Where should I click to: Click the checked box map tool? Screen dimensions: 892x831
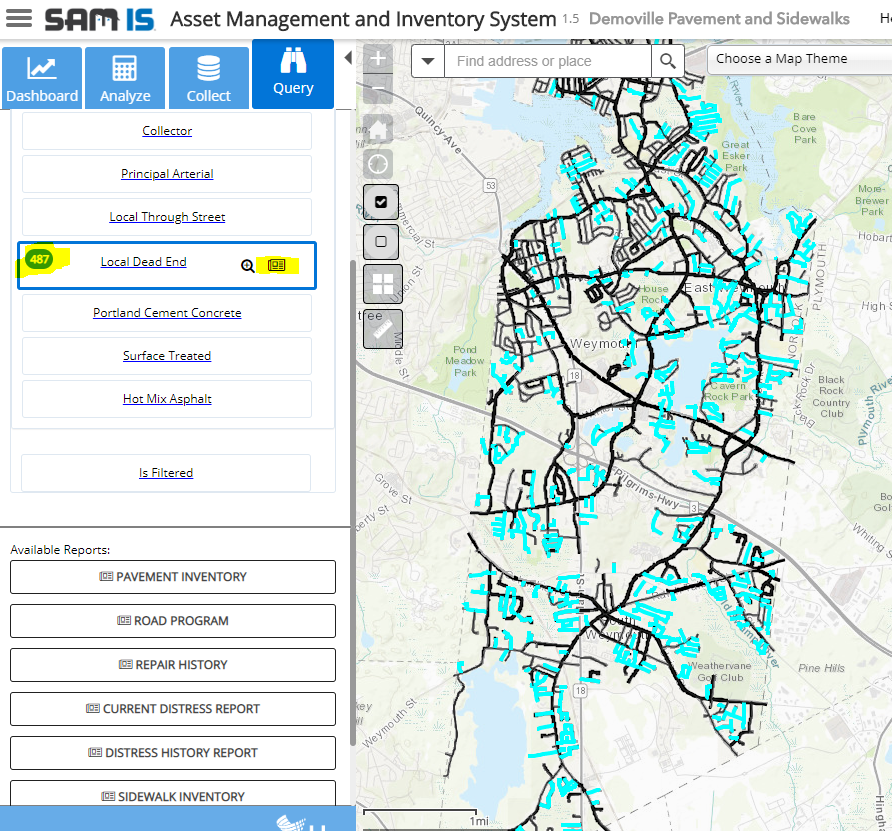coord(381,202)
